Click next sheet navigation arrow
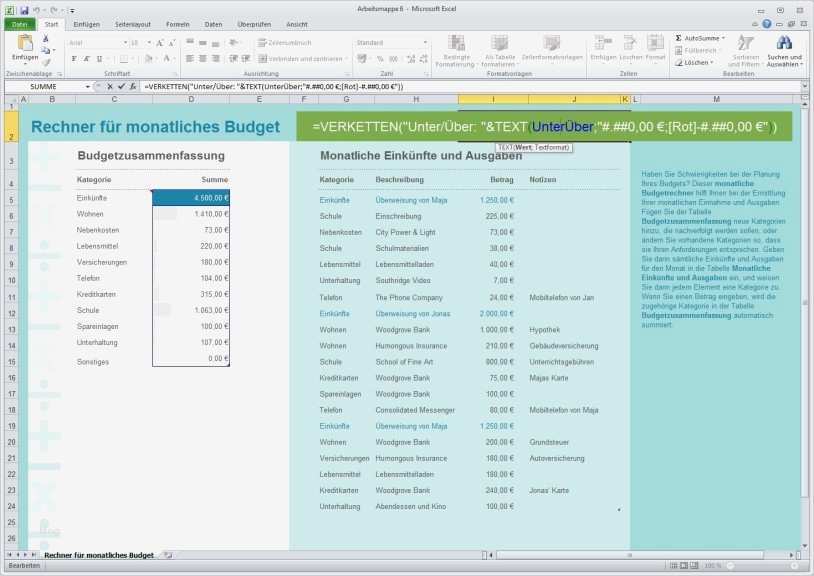The width and height of the screenshot is (814, 576). pyautogui.click(x=25, y=555)
